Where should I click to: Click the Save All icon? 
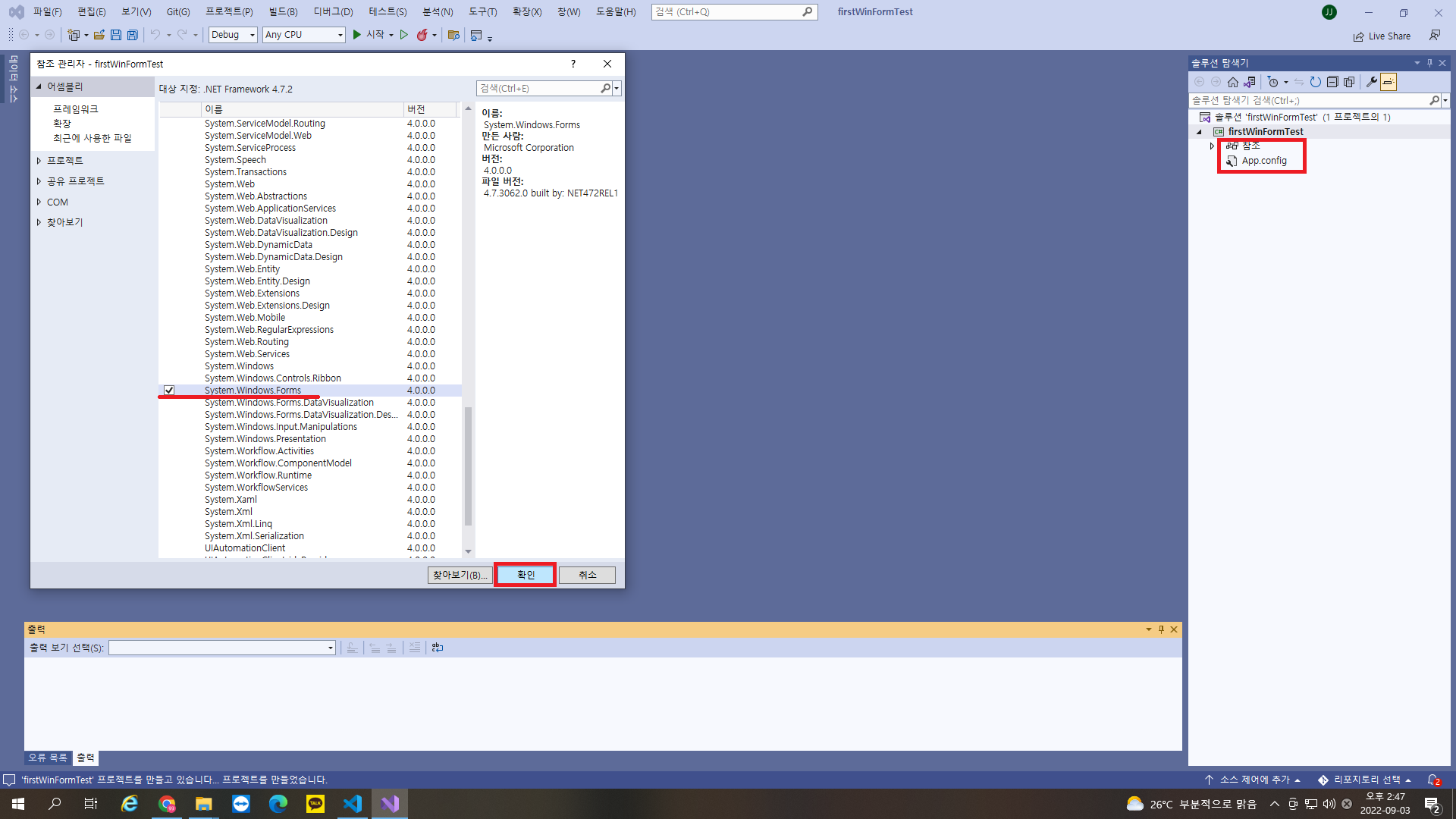[133, 35]
